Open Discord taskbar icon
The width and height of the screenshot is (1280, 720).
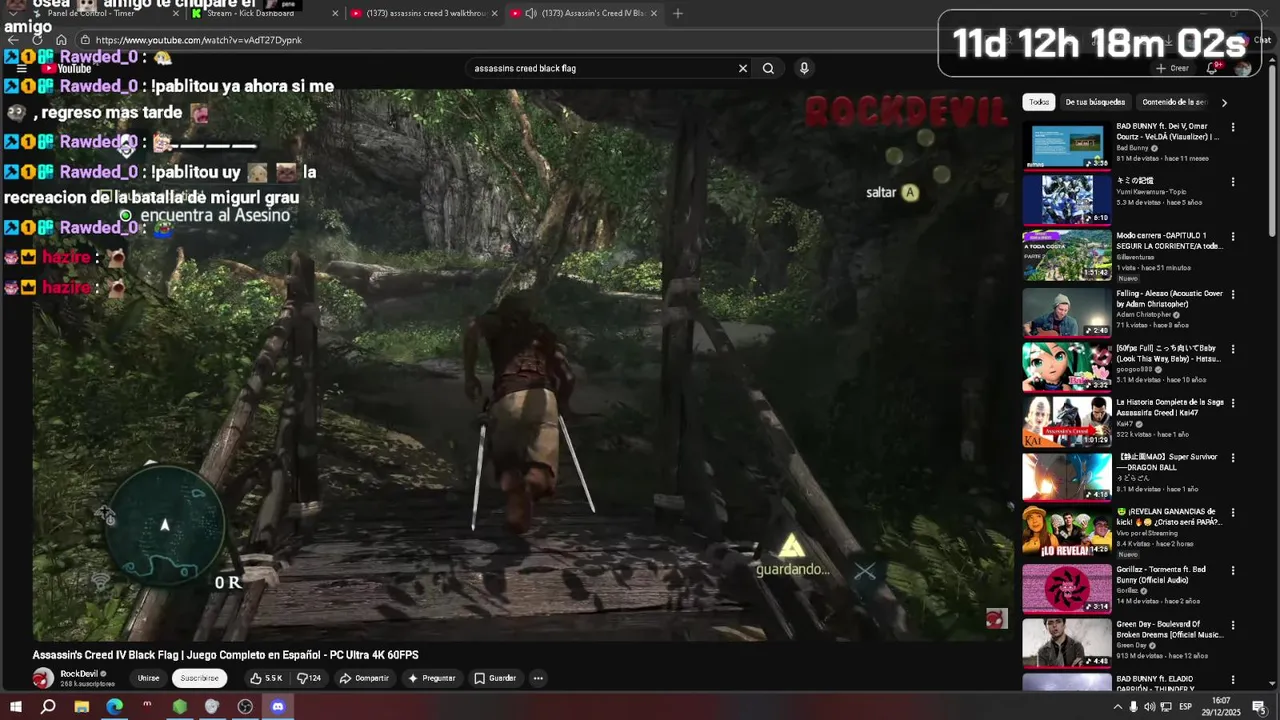coord(278,707)
